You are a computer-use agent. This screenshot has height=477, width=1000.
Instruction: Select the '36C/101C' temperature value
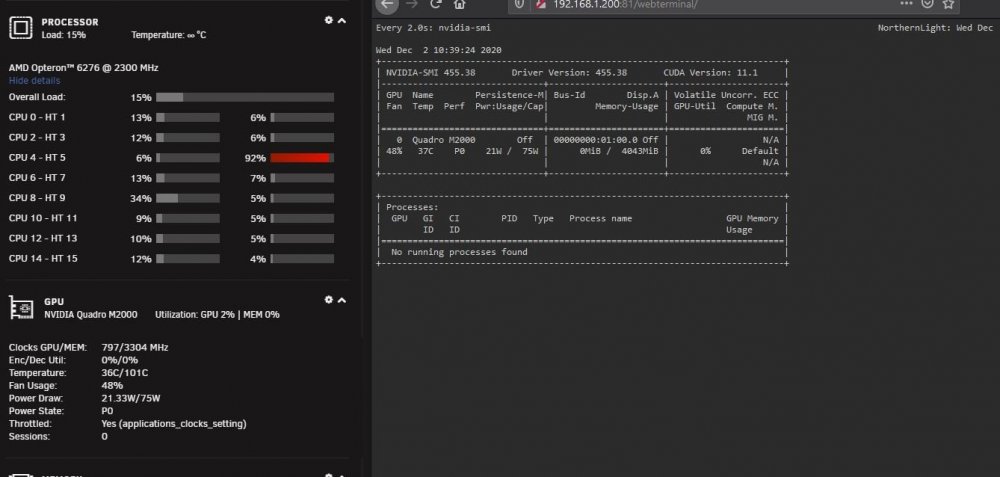coord(125,373)
